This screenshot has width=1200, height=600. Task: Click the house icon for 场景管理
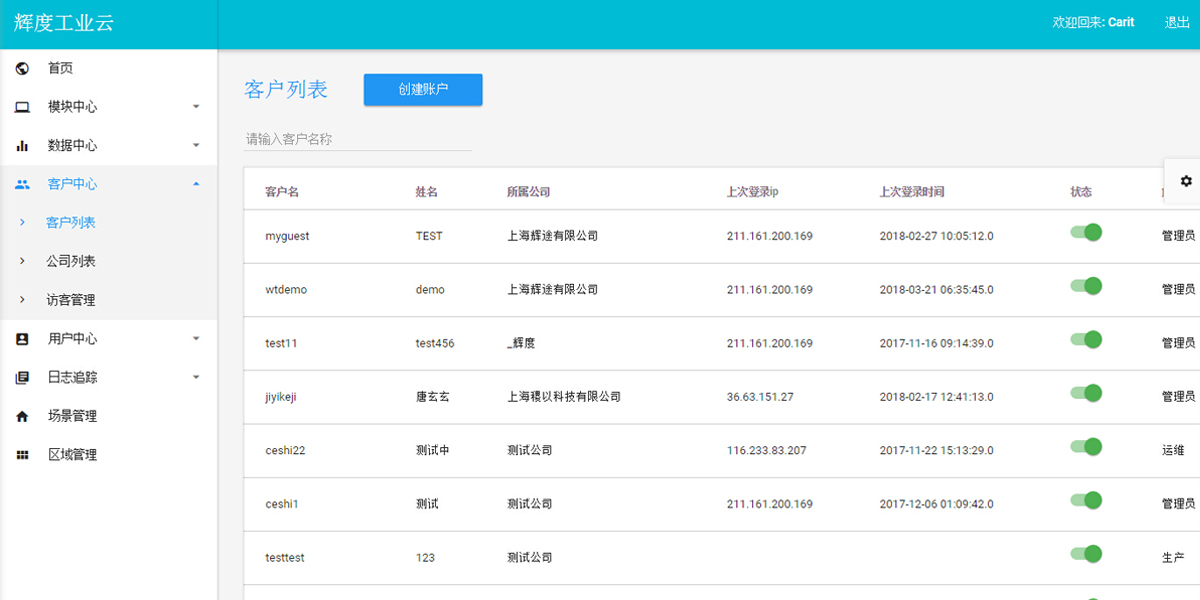23,416
